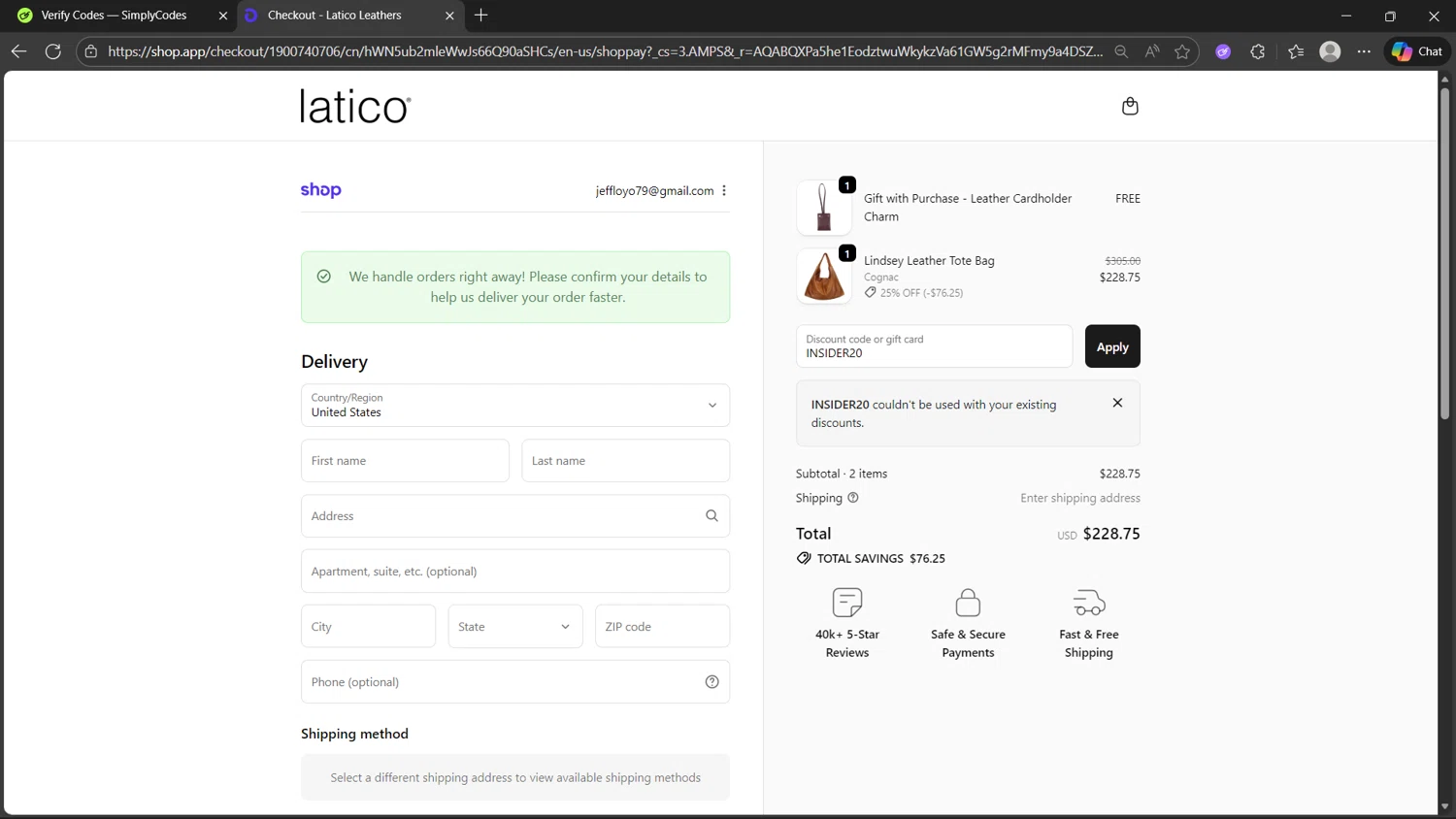This screenshot has height=819, width=1456.
Task: Click the Fast & Free Shipping icon
Action: (x=1089, y=603)
